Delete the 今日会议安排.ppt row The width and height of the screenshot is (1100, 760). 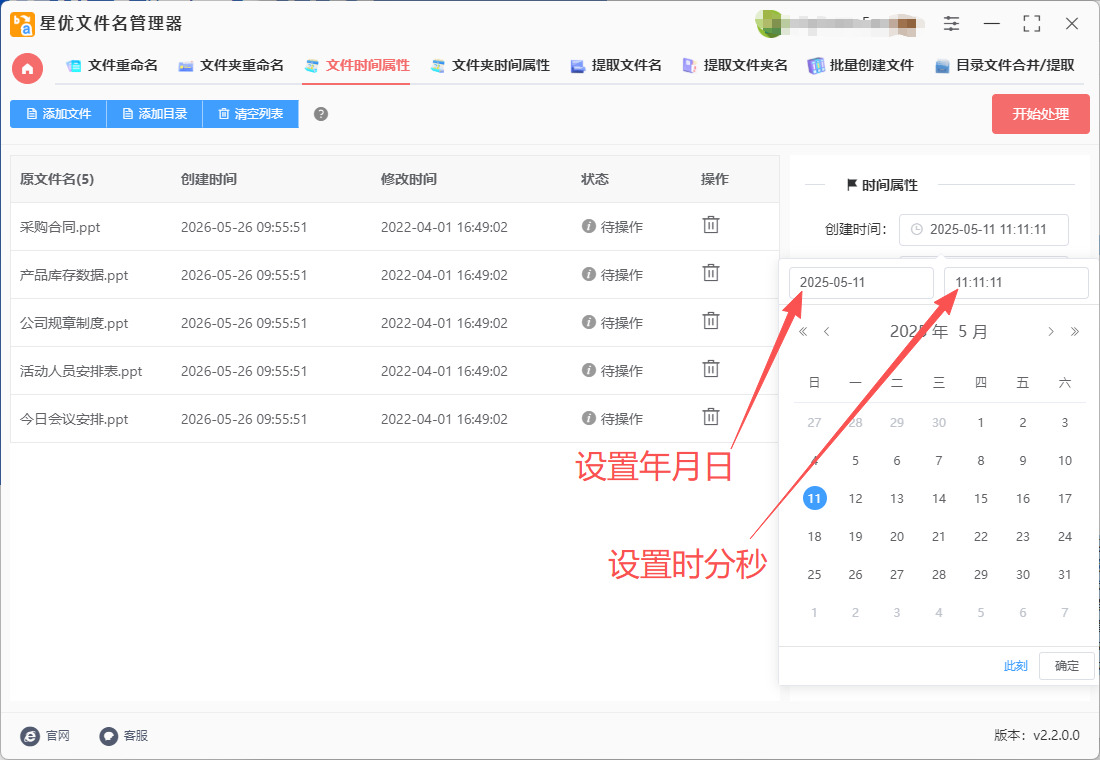pos(711,417)
